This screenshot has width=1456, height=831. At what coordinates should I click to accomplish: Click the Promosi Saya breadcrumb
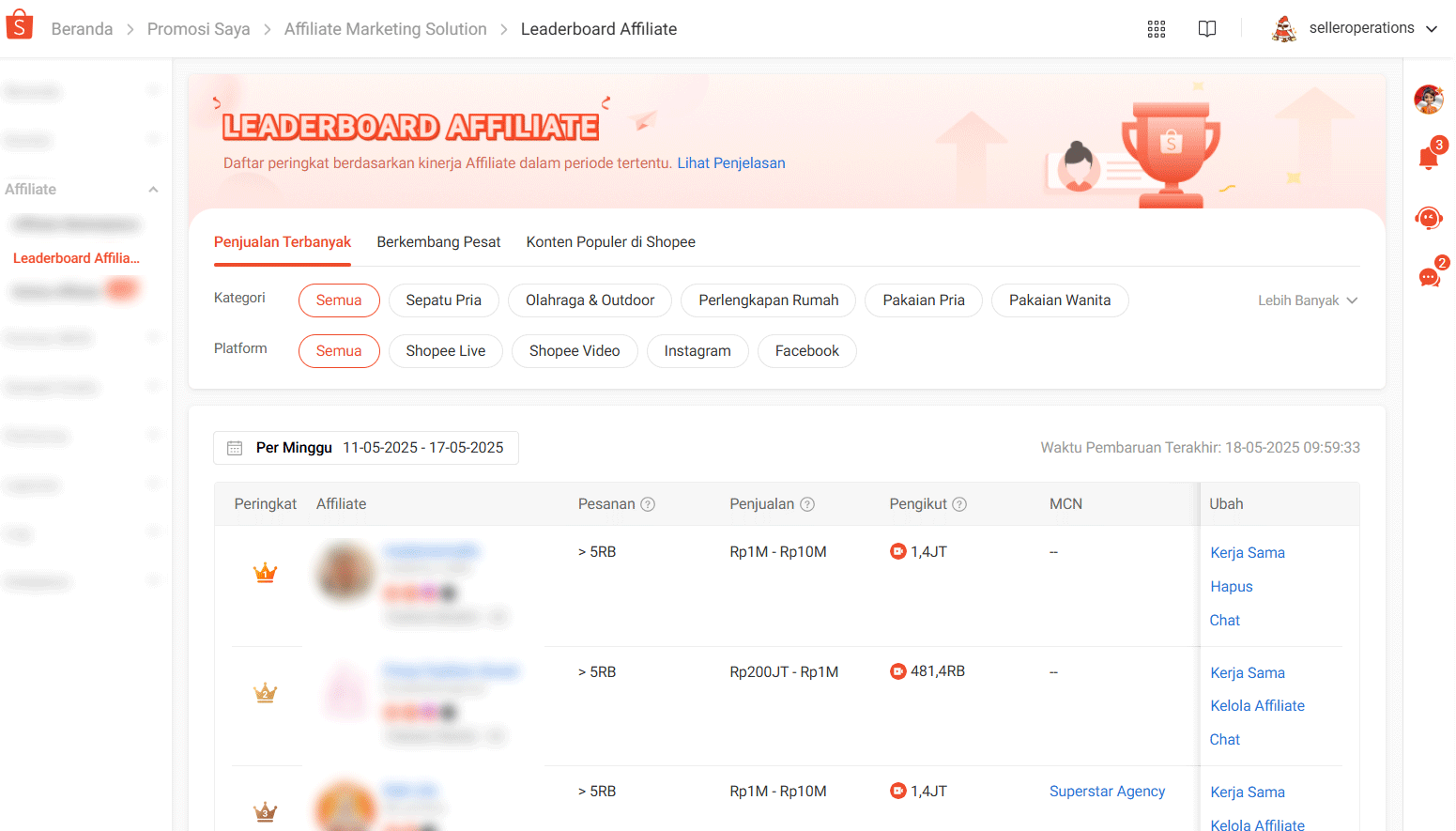coord(198,29)
